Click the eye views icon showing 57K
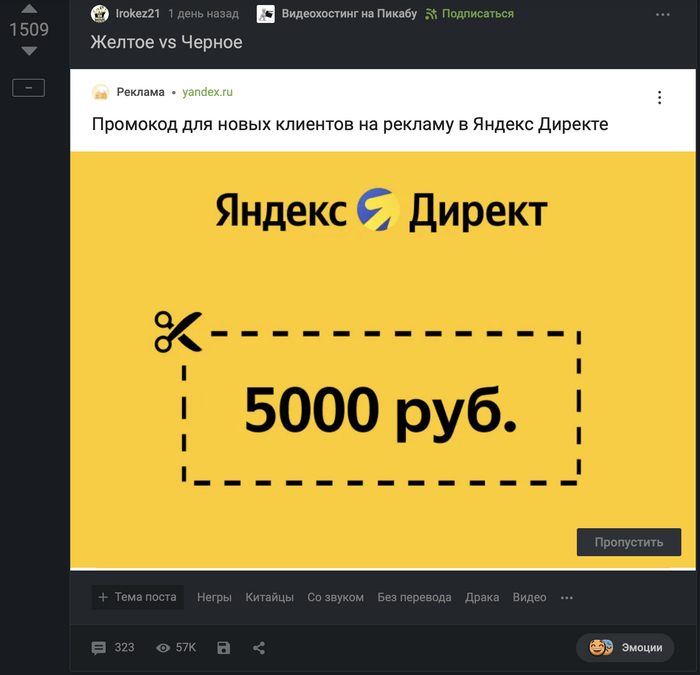700x675 pixels. click(x=163, y=648)
